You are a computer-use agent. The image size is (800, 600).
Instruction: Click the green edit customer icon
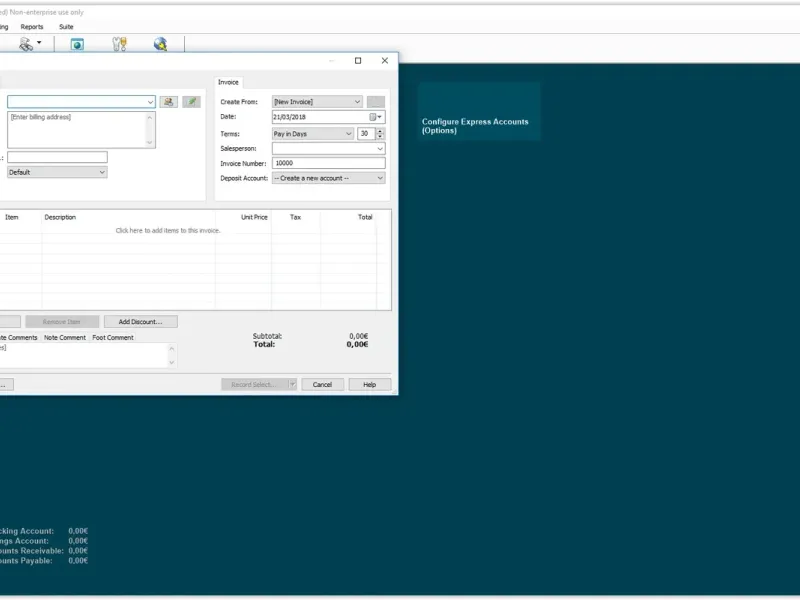click(x=191, y=102)
